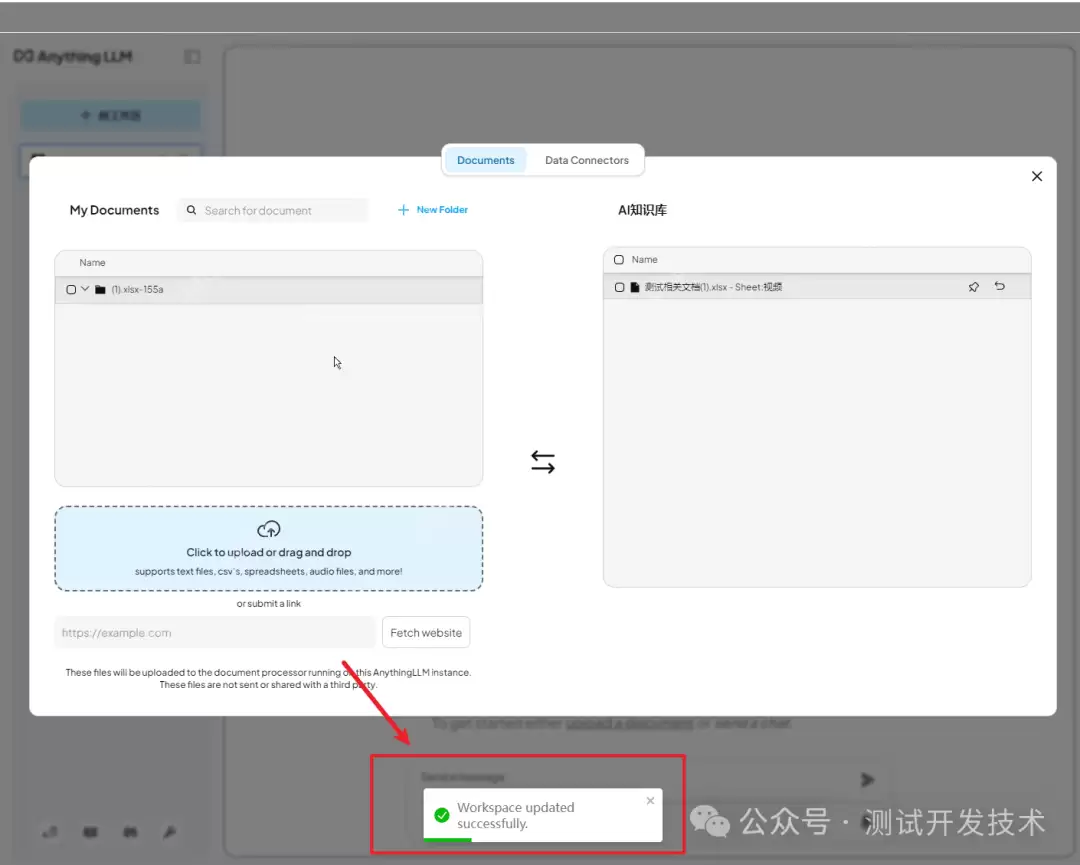Click the leftmost icon in the bottom sidebar row

tap(50, 832)
